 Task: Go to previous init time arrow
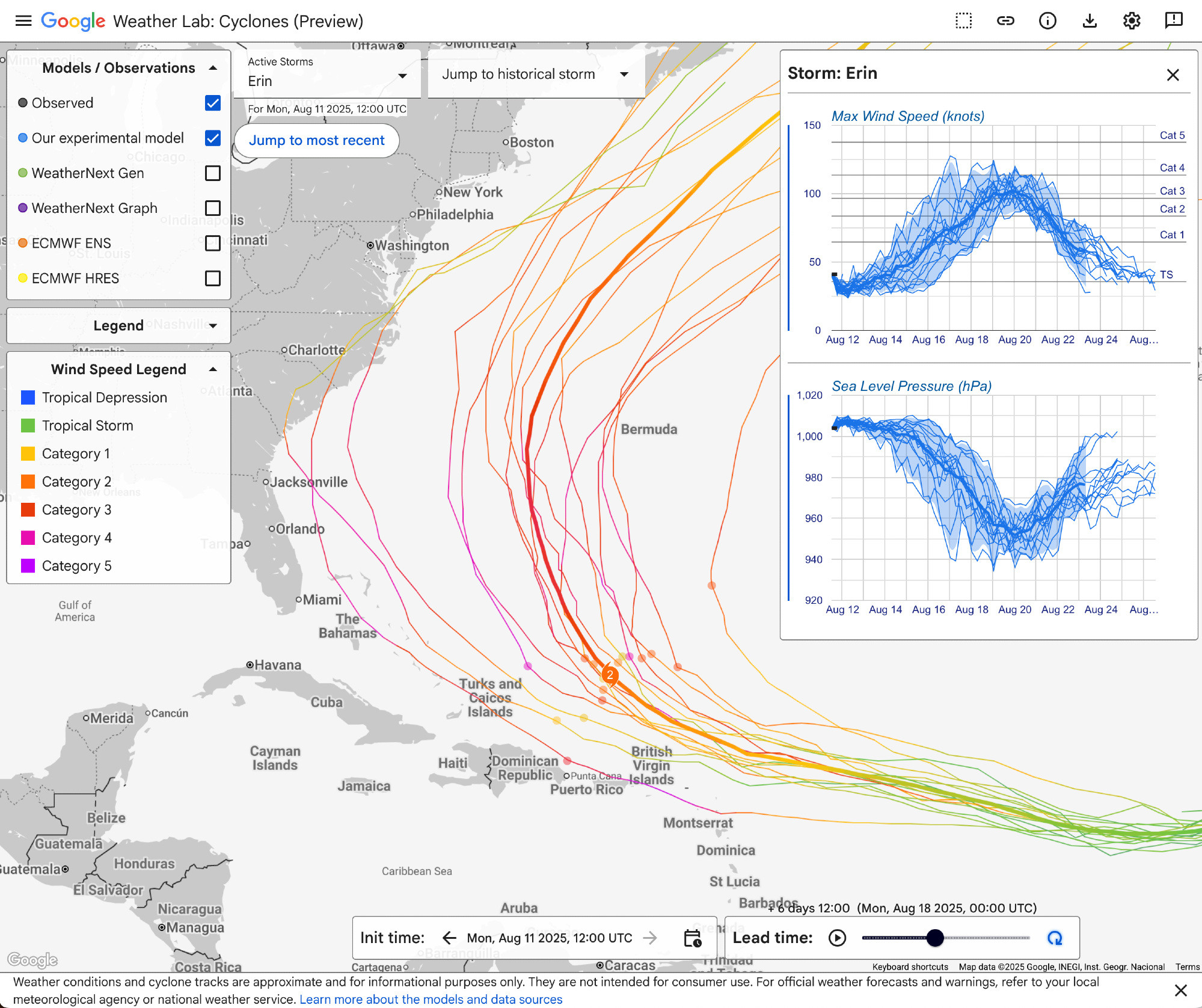(449, 938)
